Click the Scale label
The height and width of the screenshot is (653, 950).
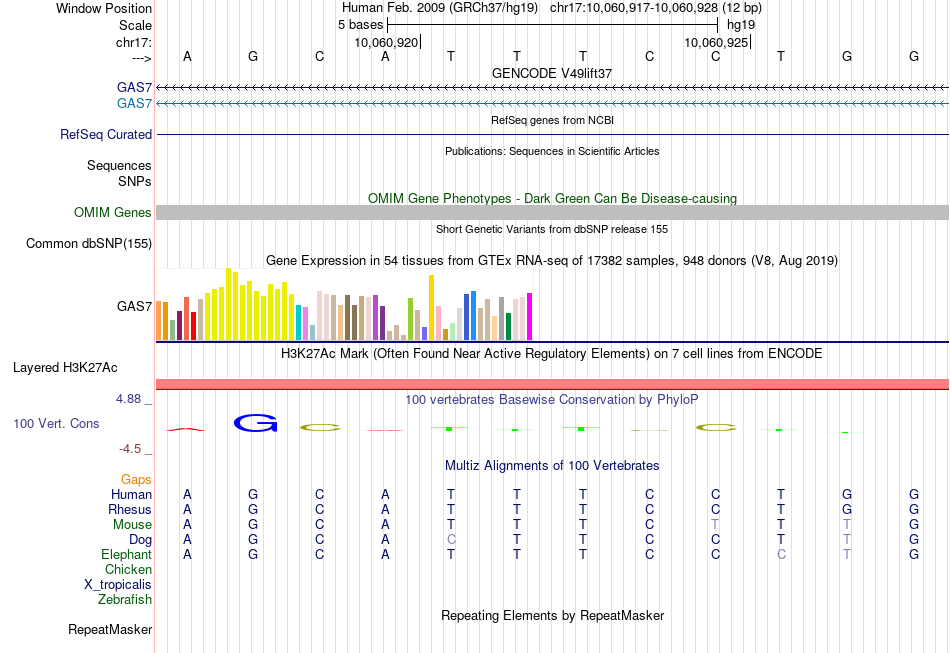click(136, 25)
